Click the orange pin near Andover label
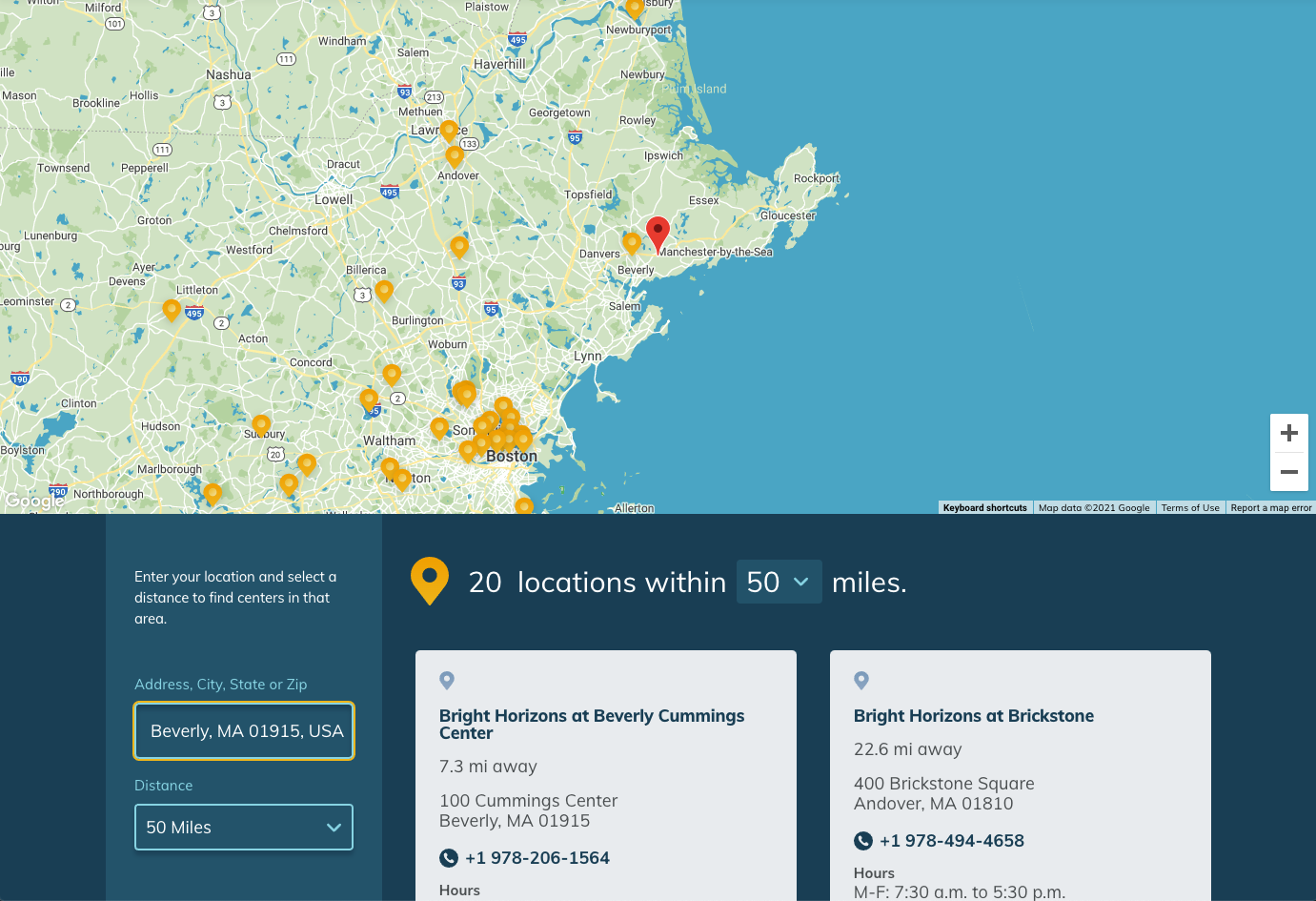This screenshot has width=1316, height=901. [455, 156]
